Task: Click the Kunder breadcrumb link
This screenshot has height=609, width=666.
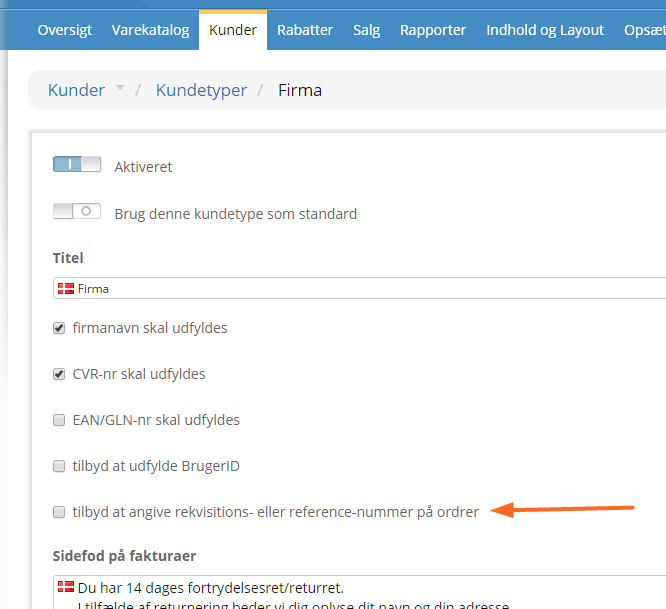Action: coord(76,90)
